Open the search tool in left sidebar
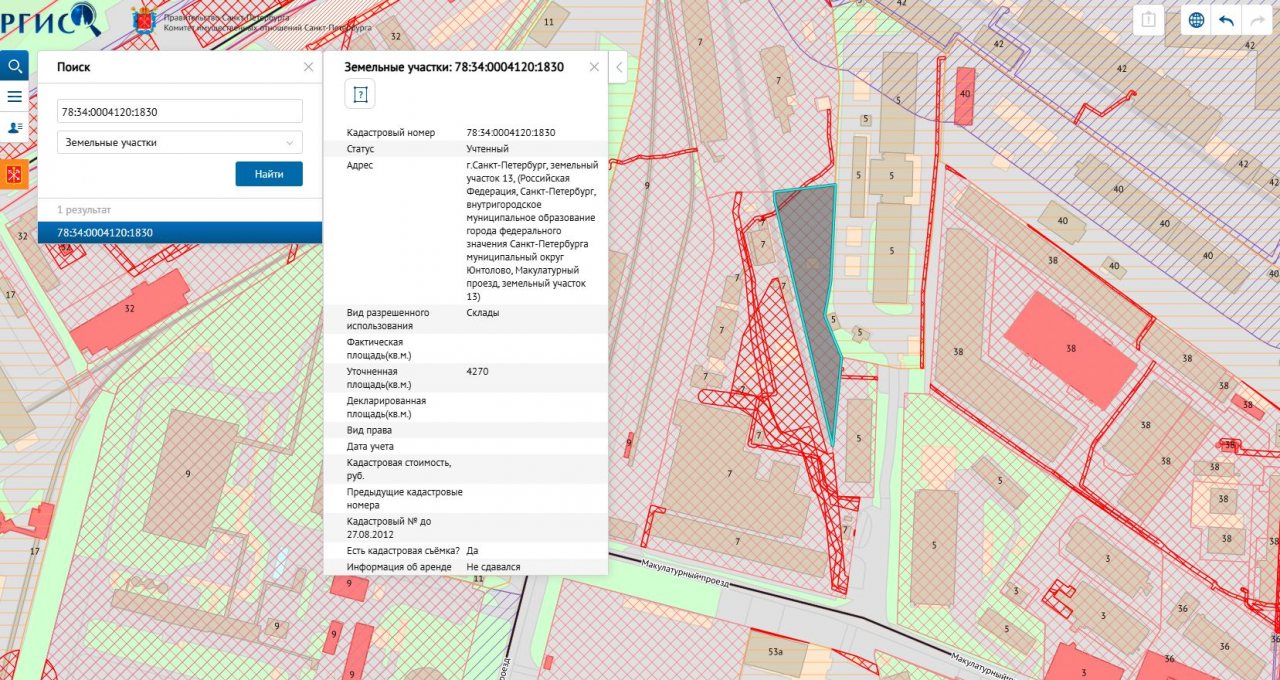The image size is (1280, 680). tap(15, 67)
